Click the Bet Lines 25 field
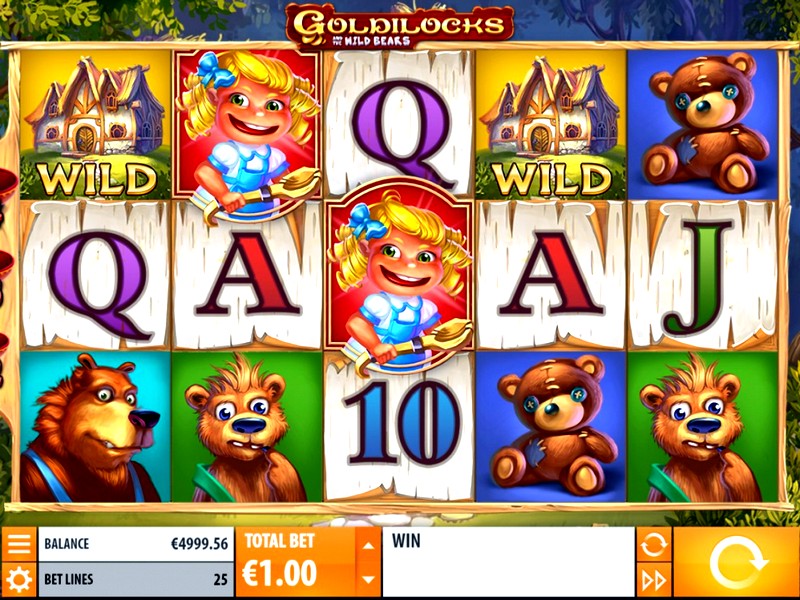The image size is (800, 600). pos(136,580)
